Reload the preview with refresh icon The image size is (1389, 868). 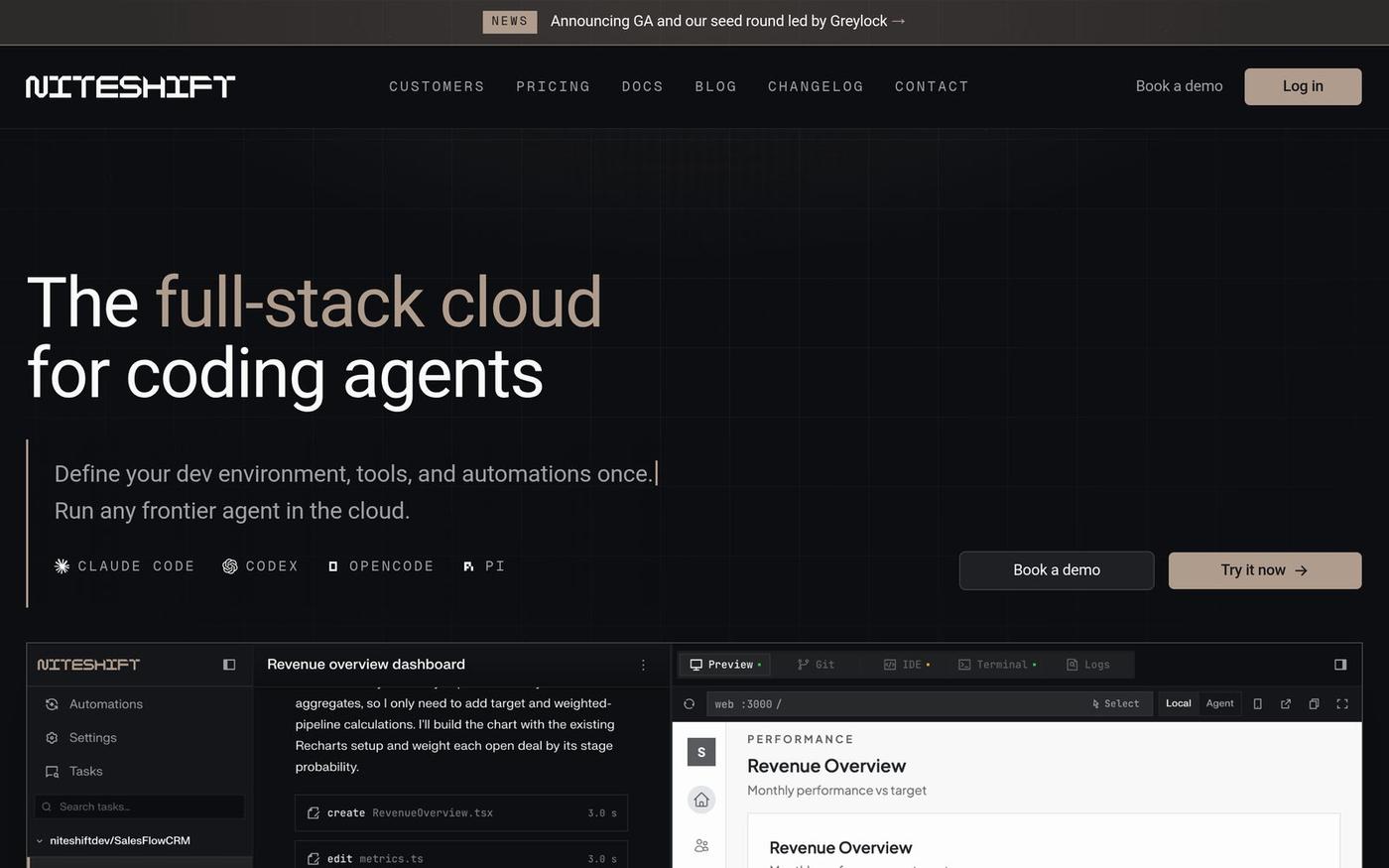tap(689, 704)
